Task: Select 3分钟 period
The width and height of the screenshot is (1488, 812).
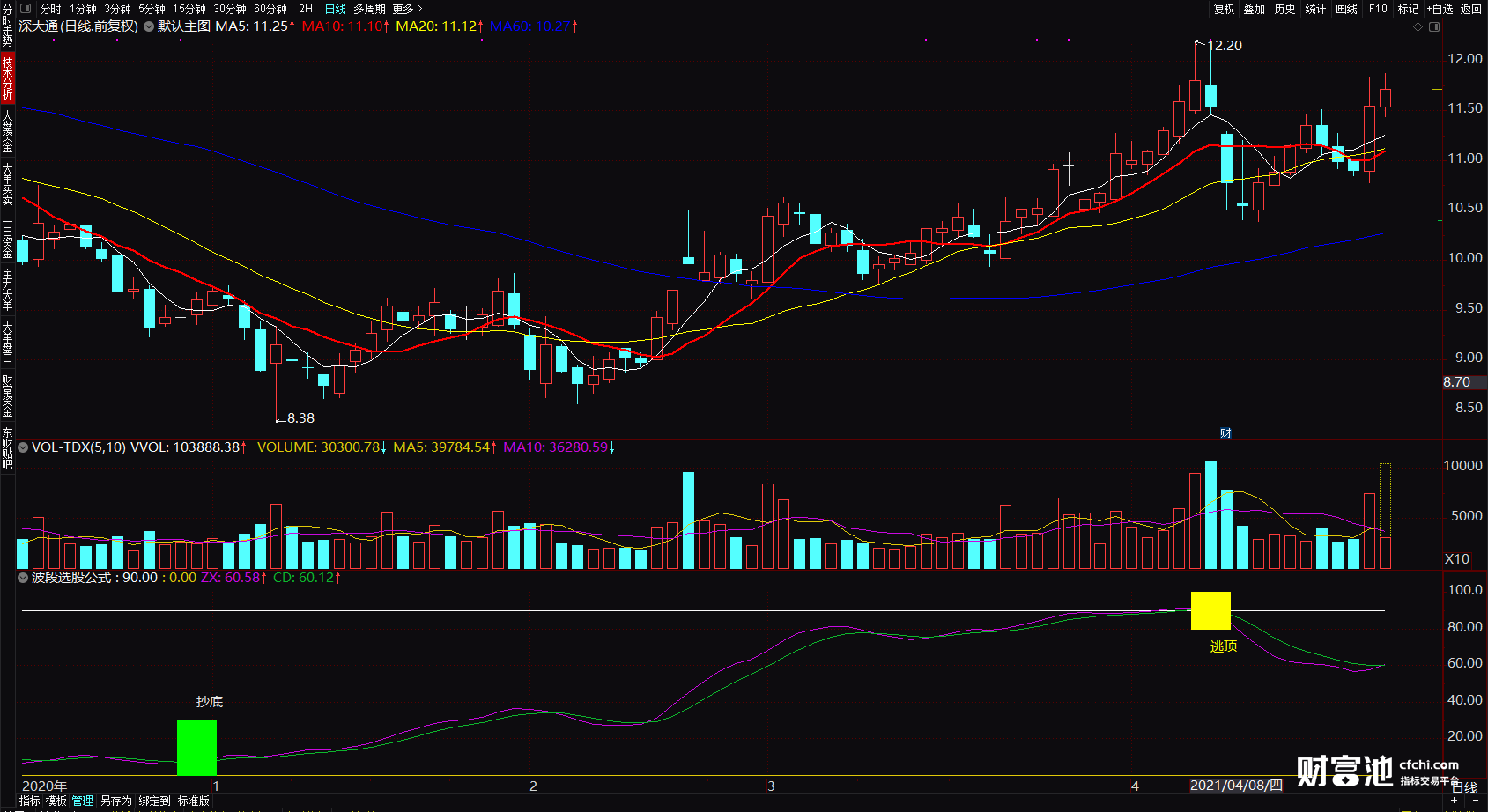Action: coord(117,9)
